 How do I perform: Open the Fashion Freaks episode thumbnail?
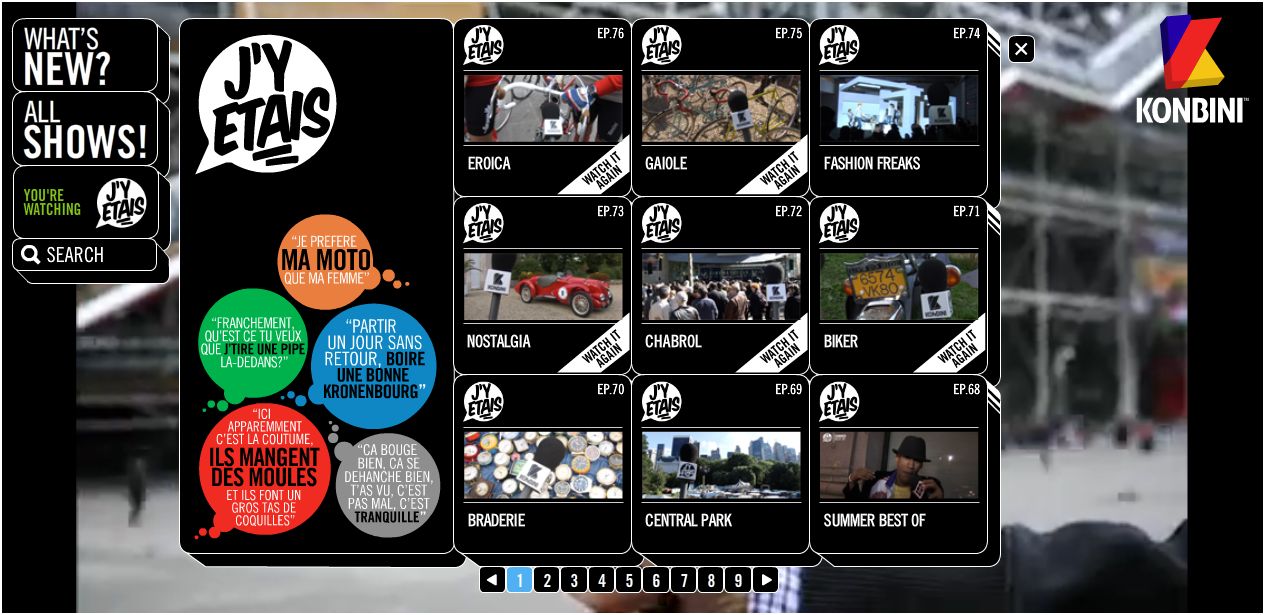point(899,108)
